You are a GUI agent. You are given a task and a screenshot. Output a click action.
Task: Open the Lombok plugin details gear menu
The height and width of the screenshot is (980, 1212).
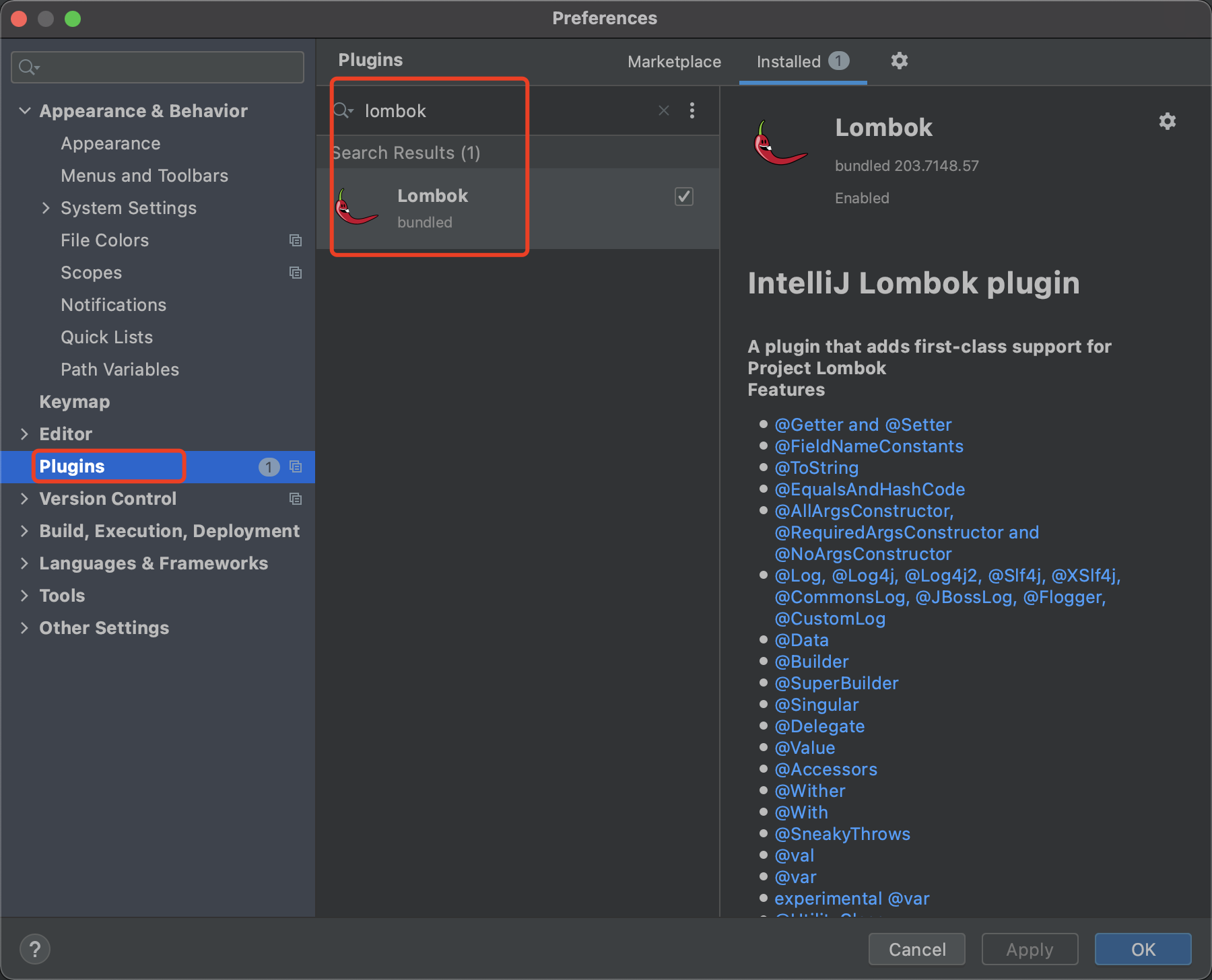[1168, 121]
